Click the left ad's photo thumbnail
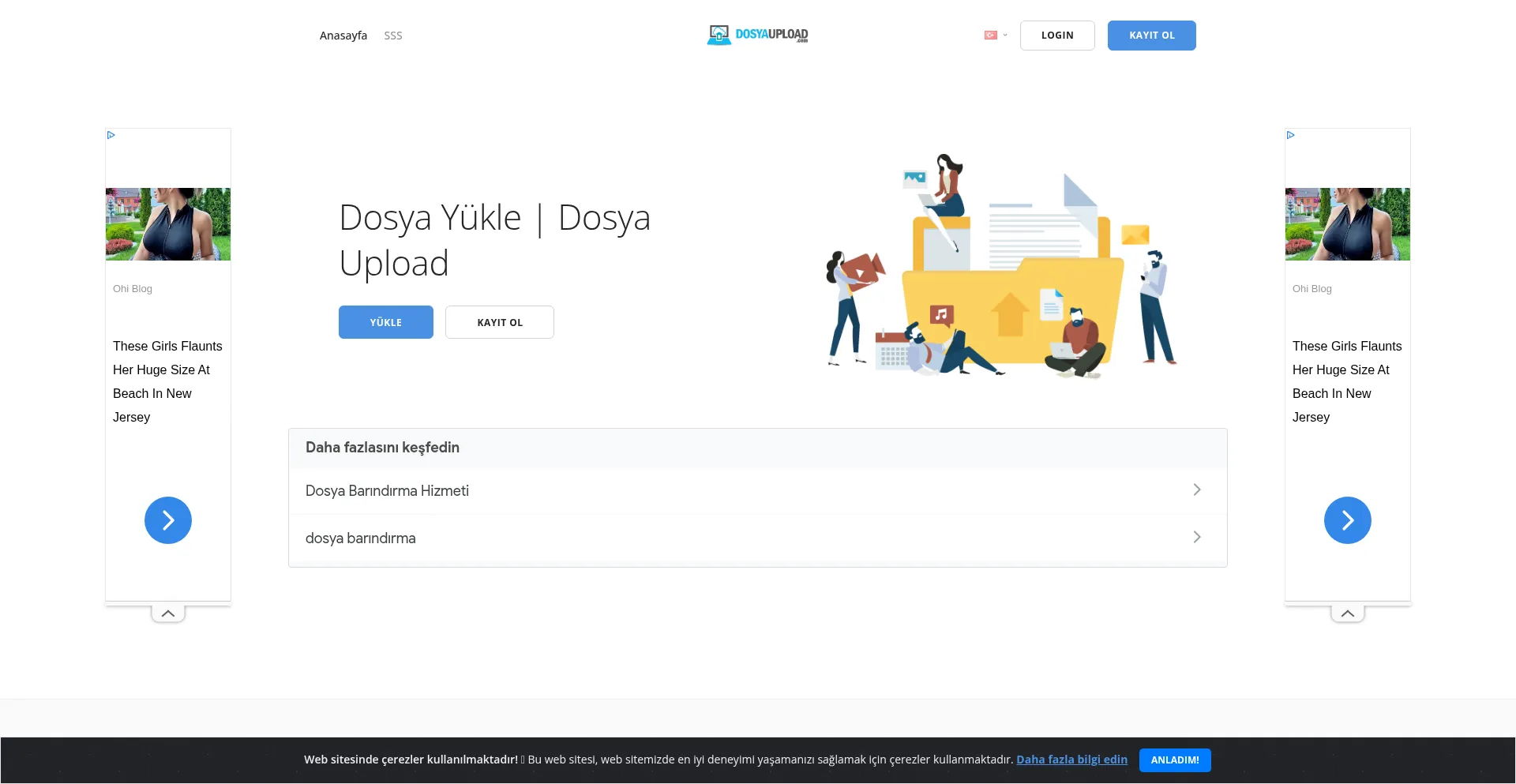Screen dimensions: 1516x784 (x=168, y=224)
